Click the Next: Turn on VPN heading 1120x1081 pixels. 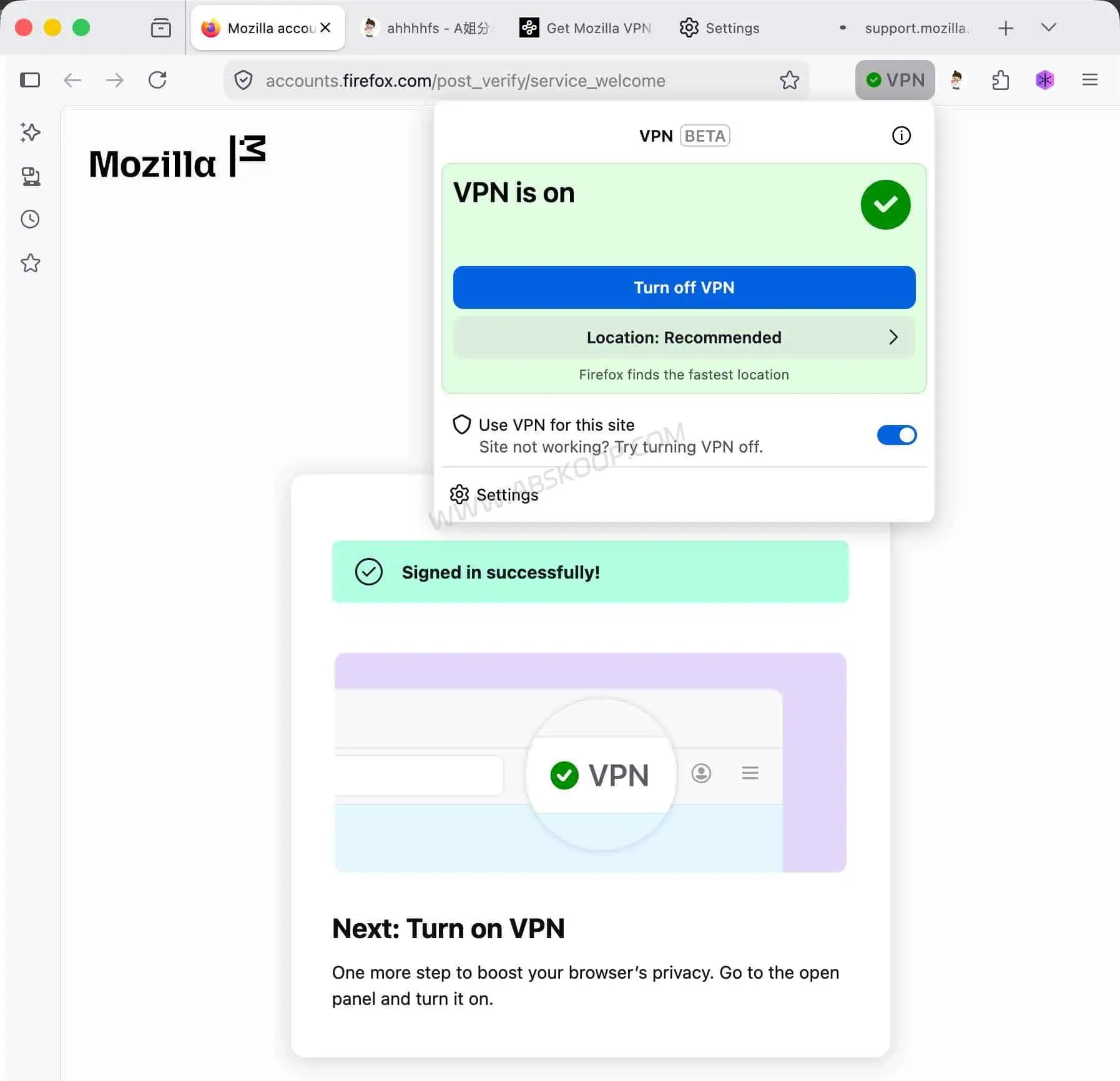pyautogui.click(x=448, y=929)
